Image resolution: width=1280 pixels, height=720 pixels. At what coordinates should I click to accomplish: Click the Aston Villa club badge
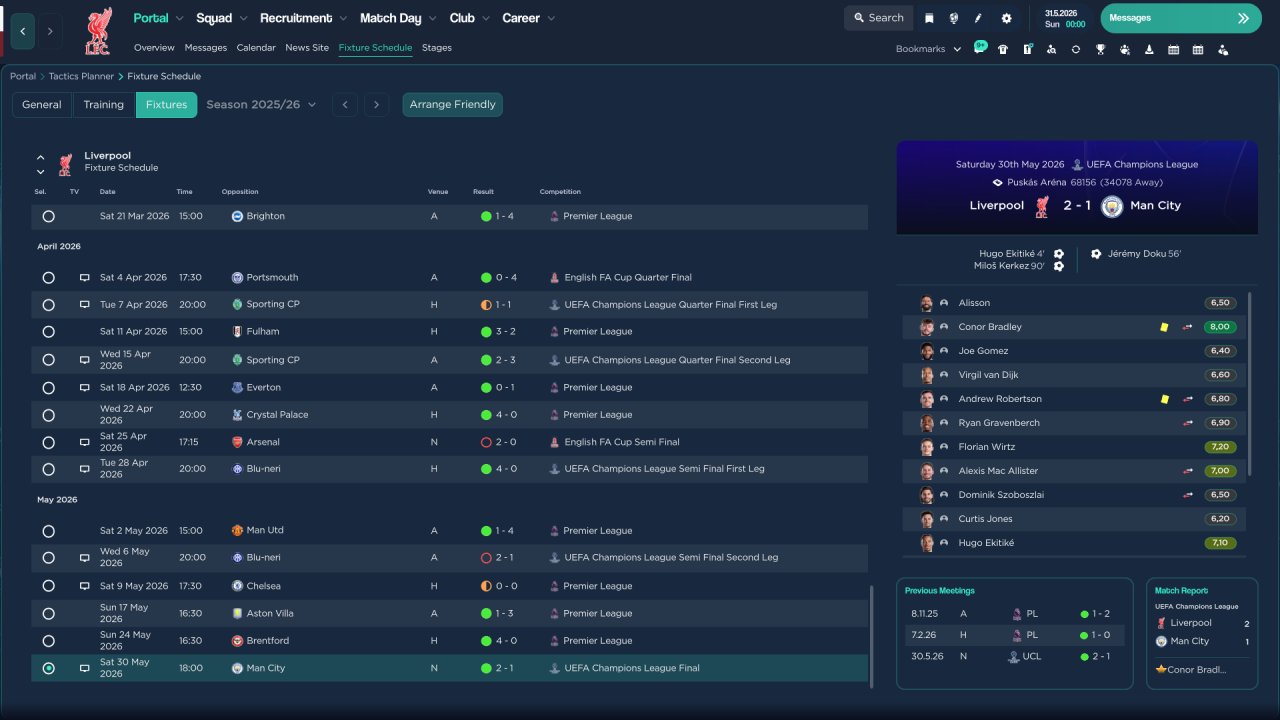pyautogui.click(x=237, y=613)
